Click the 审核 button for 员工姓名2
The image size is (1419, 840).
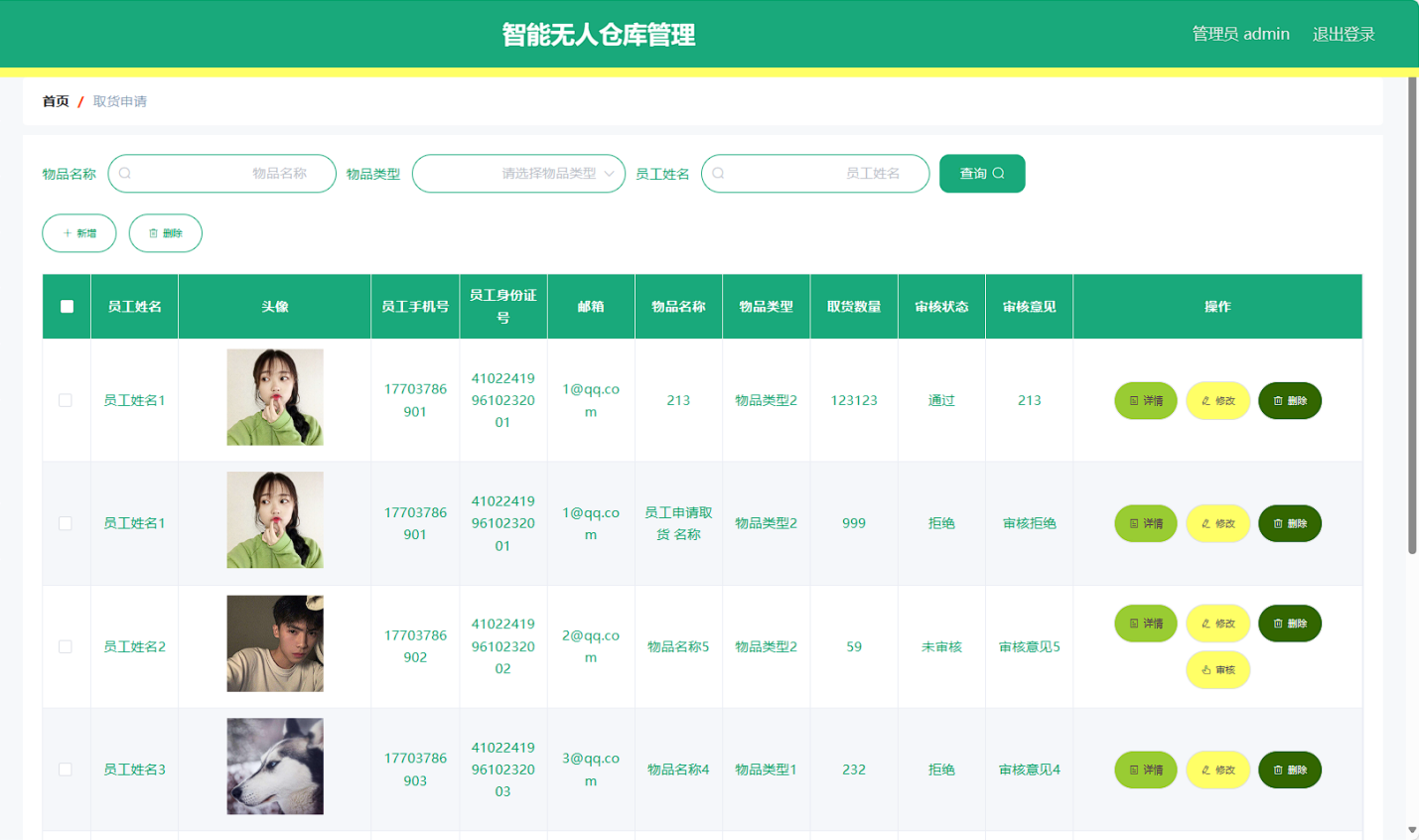1217,670
